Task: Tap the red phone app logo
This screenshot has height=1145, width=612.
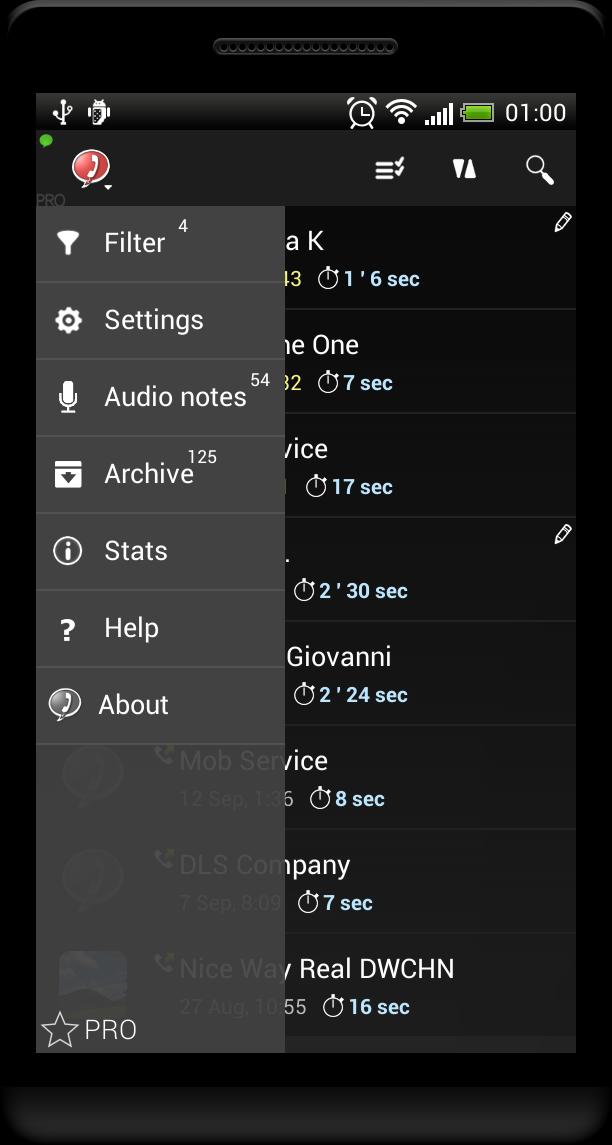Action: pyautogui.click(x=90, y=168)
